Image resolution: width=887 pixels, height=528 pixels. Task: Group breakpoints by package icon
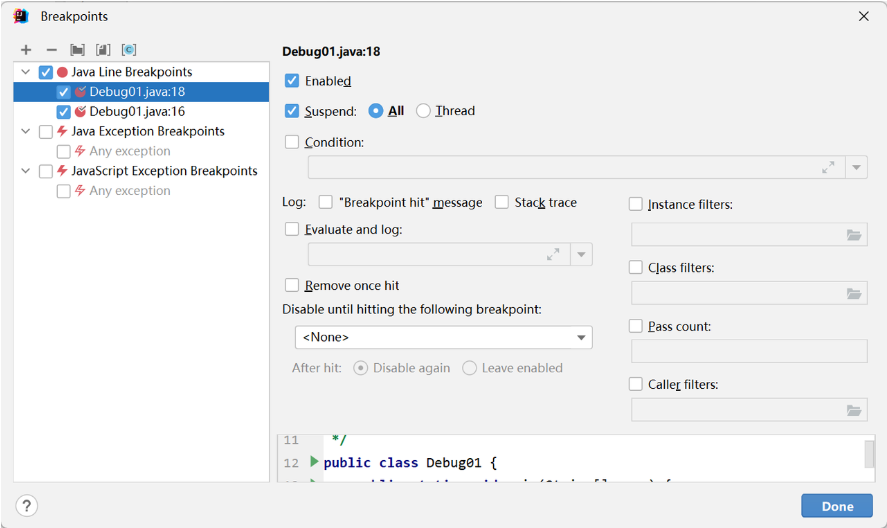77,50
